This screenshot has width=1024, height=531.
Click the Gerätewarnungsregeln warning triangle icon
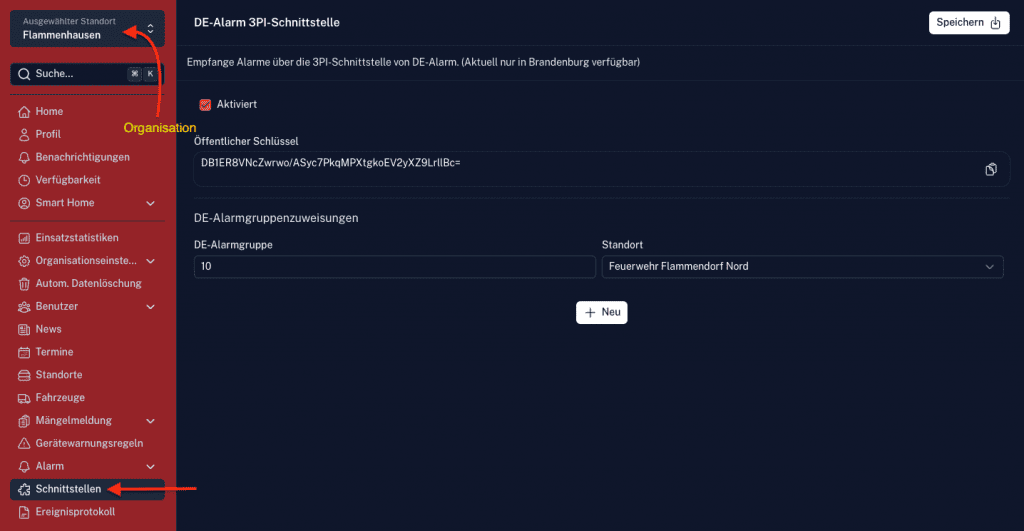point(25,443)
